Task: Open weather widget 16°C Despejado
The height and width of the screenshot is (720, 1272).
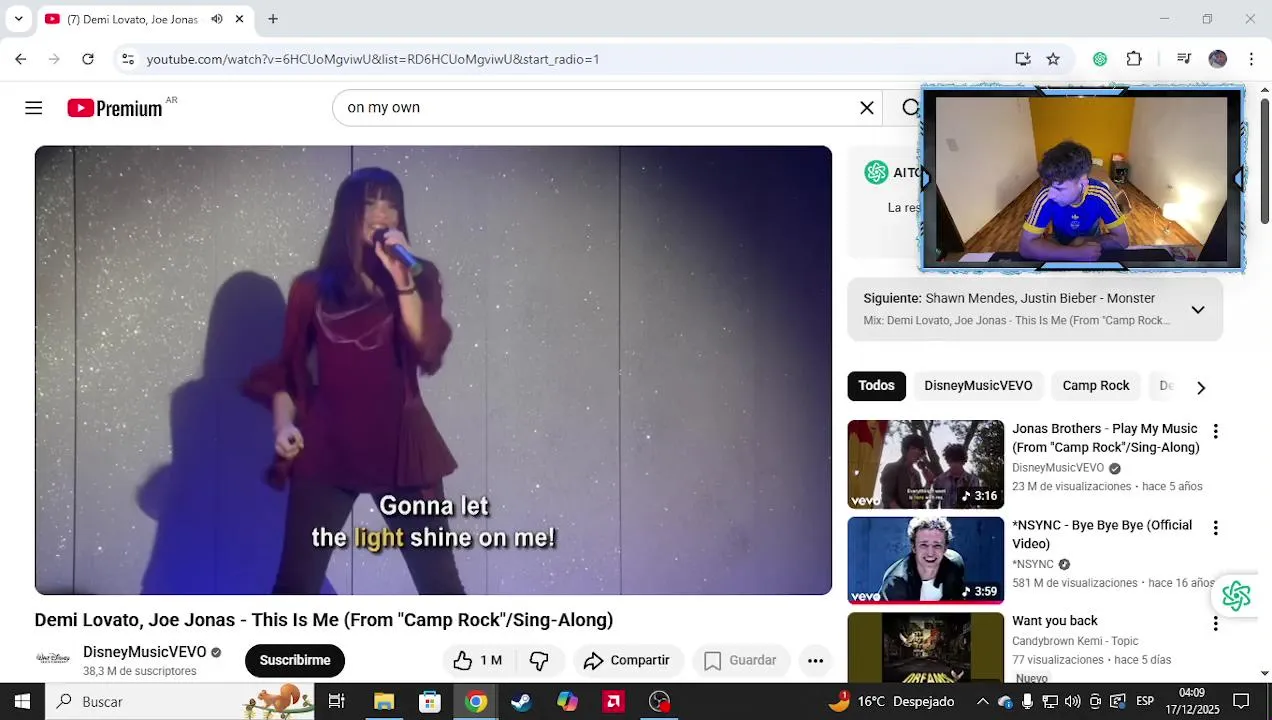Action: (x=891, y=702)
